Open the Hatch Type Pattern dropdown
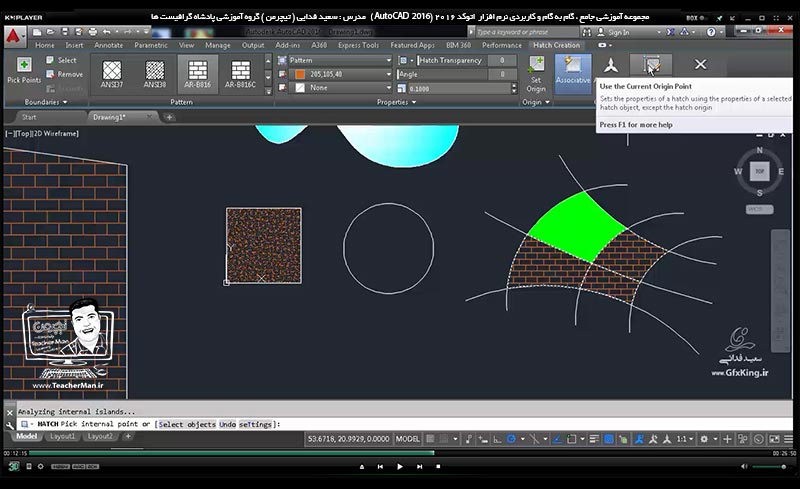The height and width of the screenshot is (489, 800). 340,60
